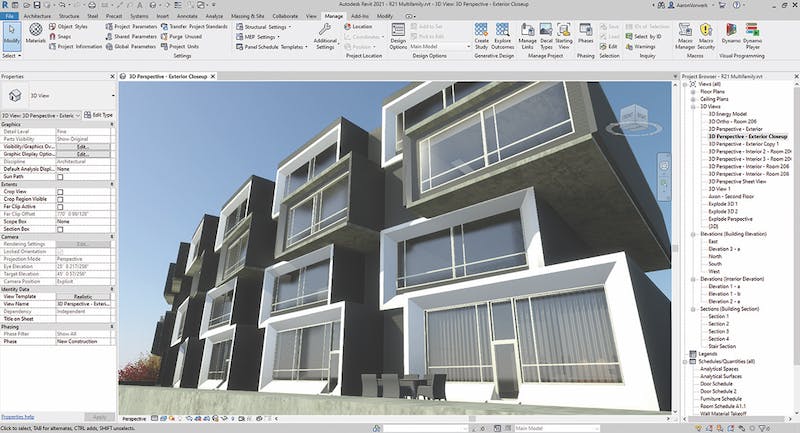The height and width of the screenshot is (433, 800).
Task: Launch Dynamo
Action: click(731, 33)
